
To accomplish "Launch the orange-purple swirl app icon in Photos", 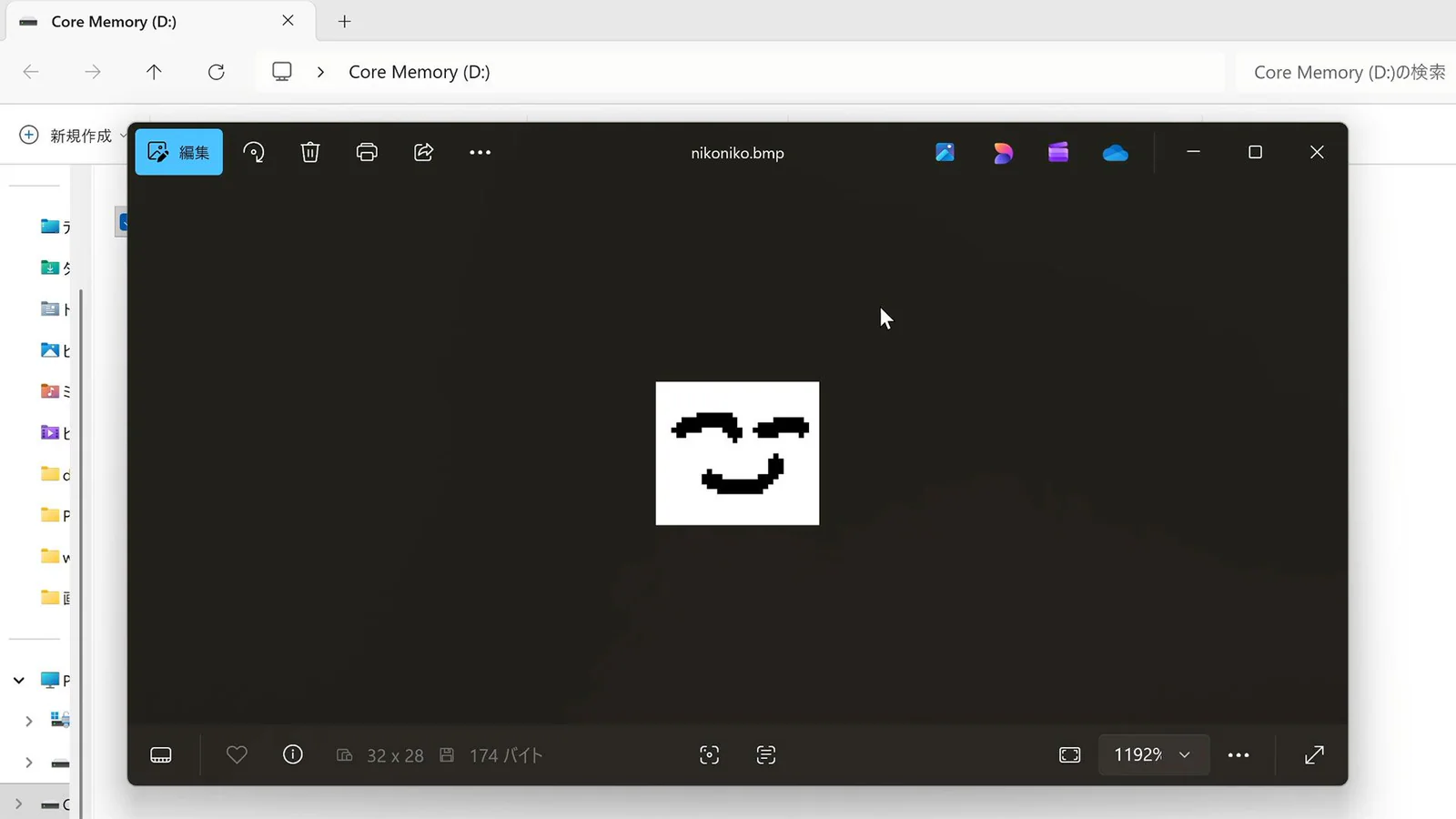I will coord(1003,153).
